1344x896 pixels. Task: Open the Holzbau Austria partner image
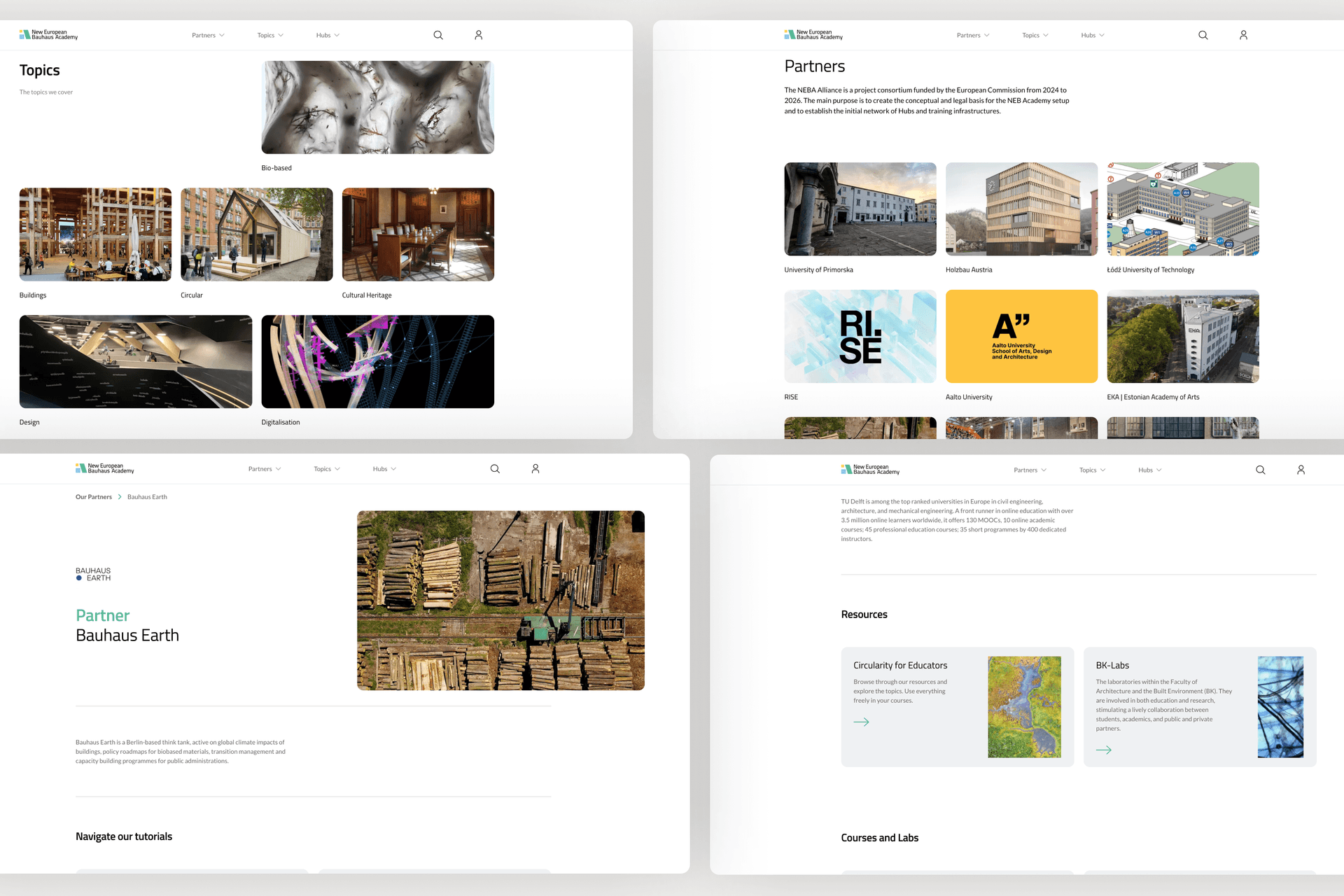click(x=1022, y=209)
